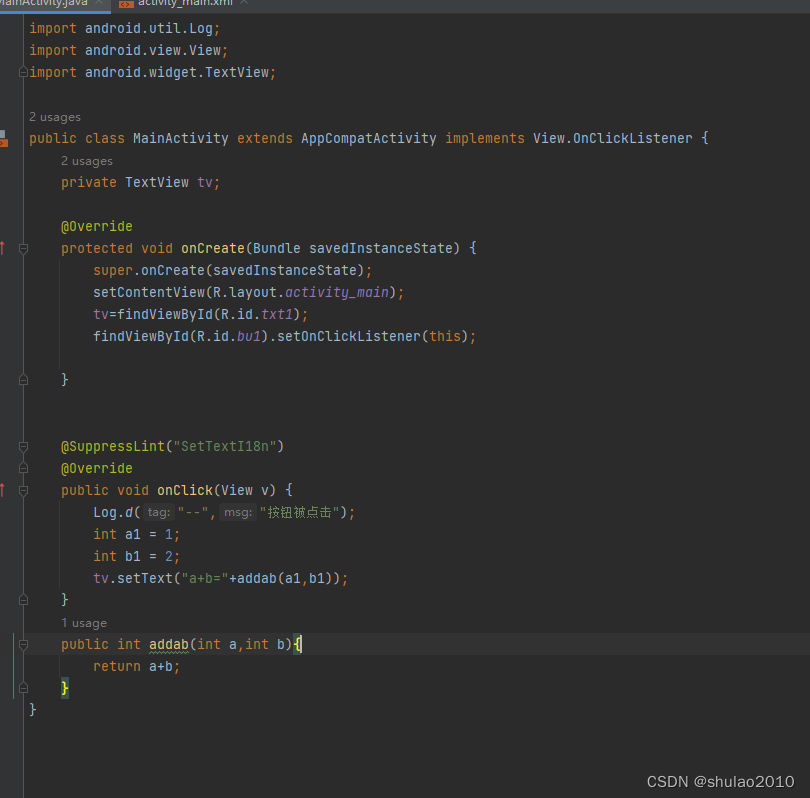Viewport: 810px width, 798px height.
Task: Click android.util.Log in the import line
Action: click(149, 28)
